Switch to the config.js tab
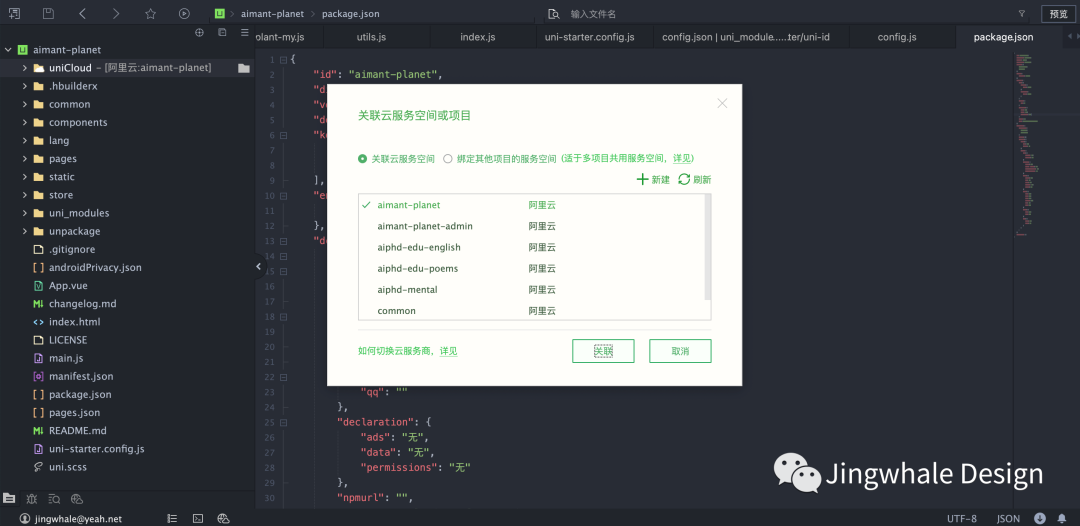This screenshot has height=526, width=1080. [897, 37]
